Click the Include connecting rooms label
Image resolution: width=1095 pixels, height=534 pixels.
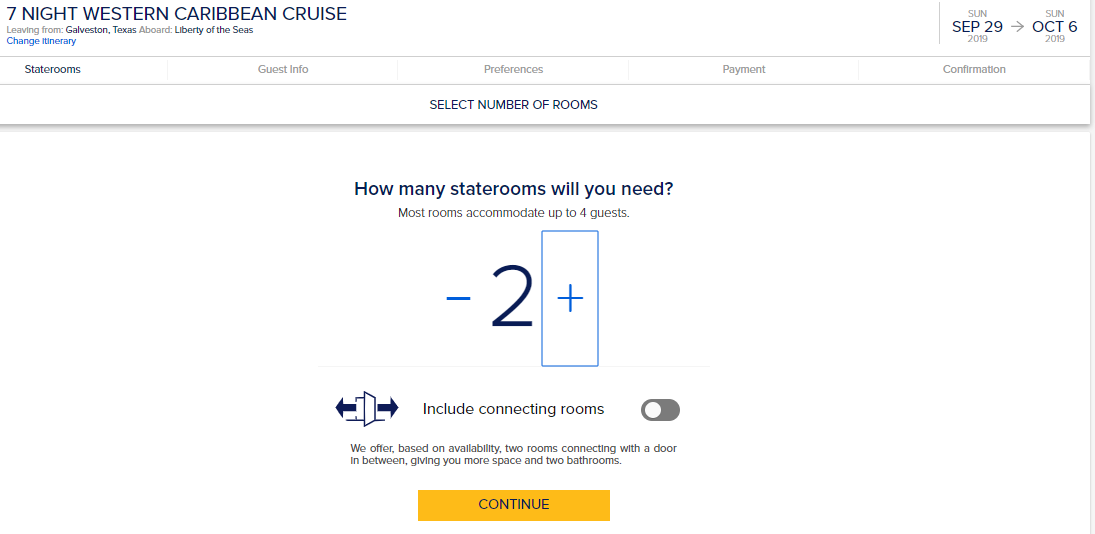tap(513, 409)
